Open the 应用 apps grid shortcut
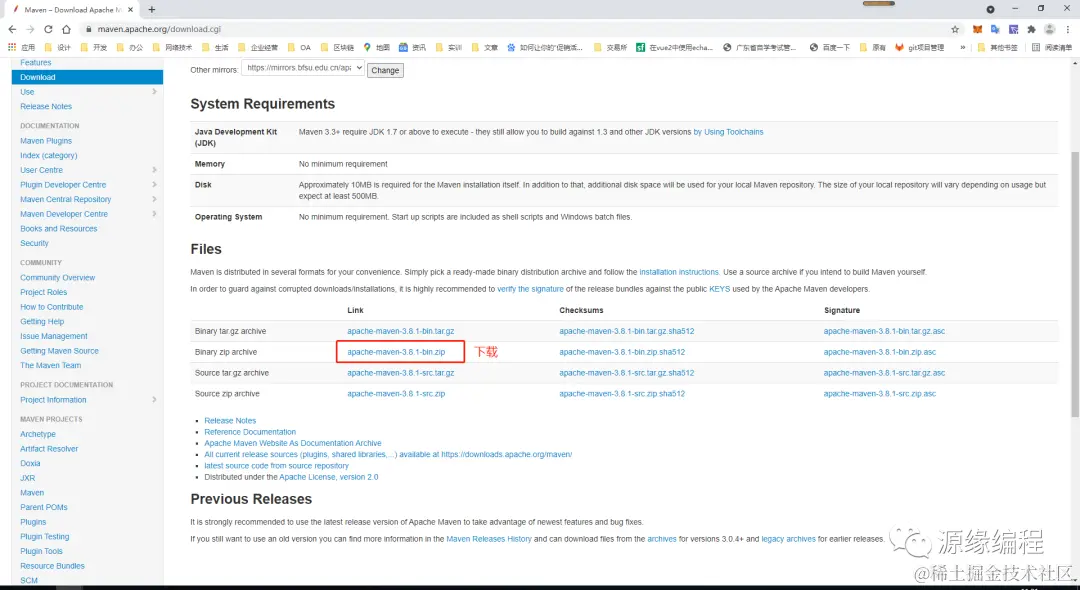 point(21,48)
